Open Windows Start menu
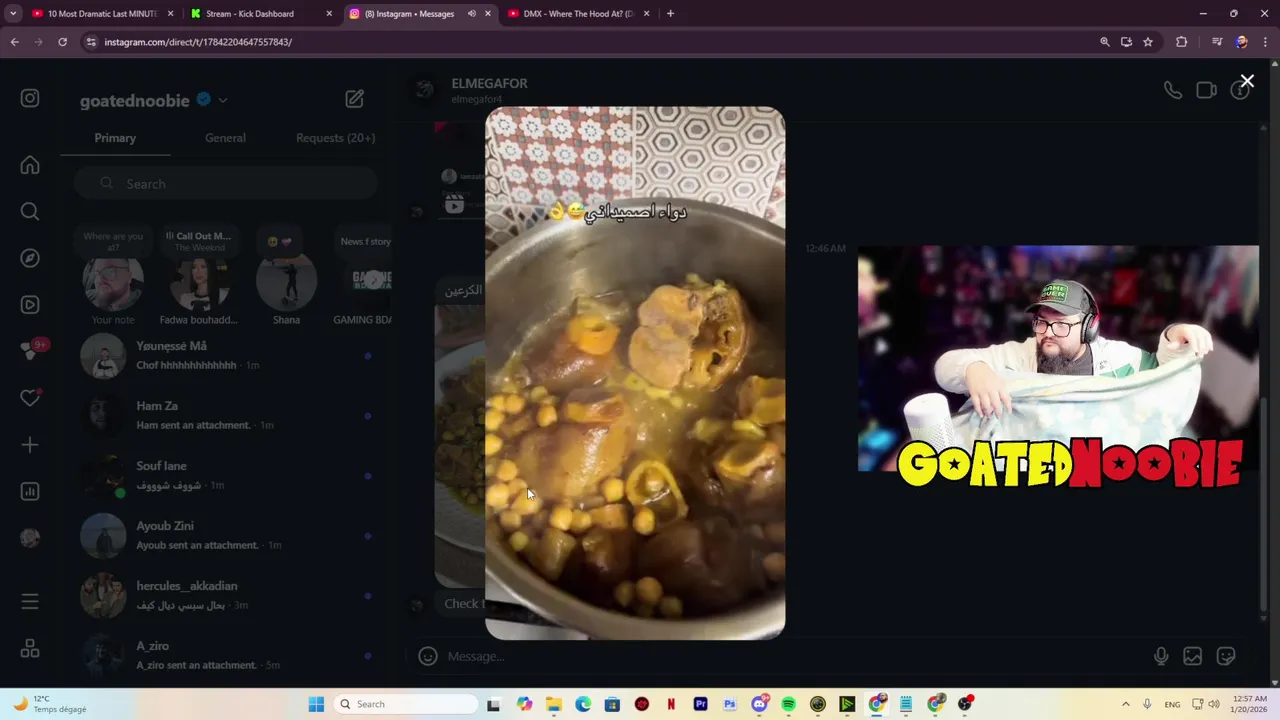This screenshot has height=720, width=1280. click(316, 704)
